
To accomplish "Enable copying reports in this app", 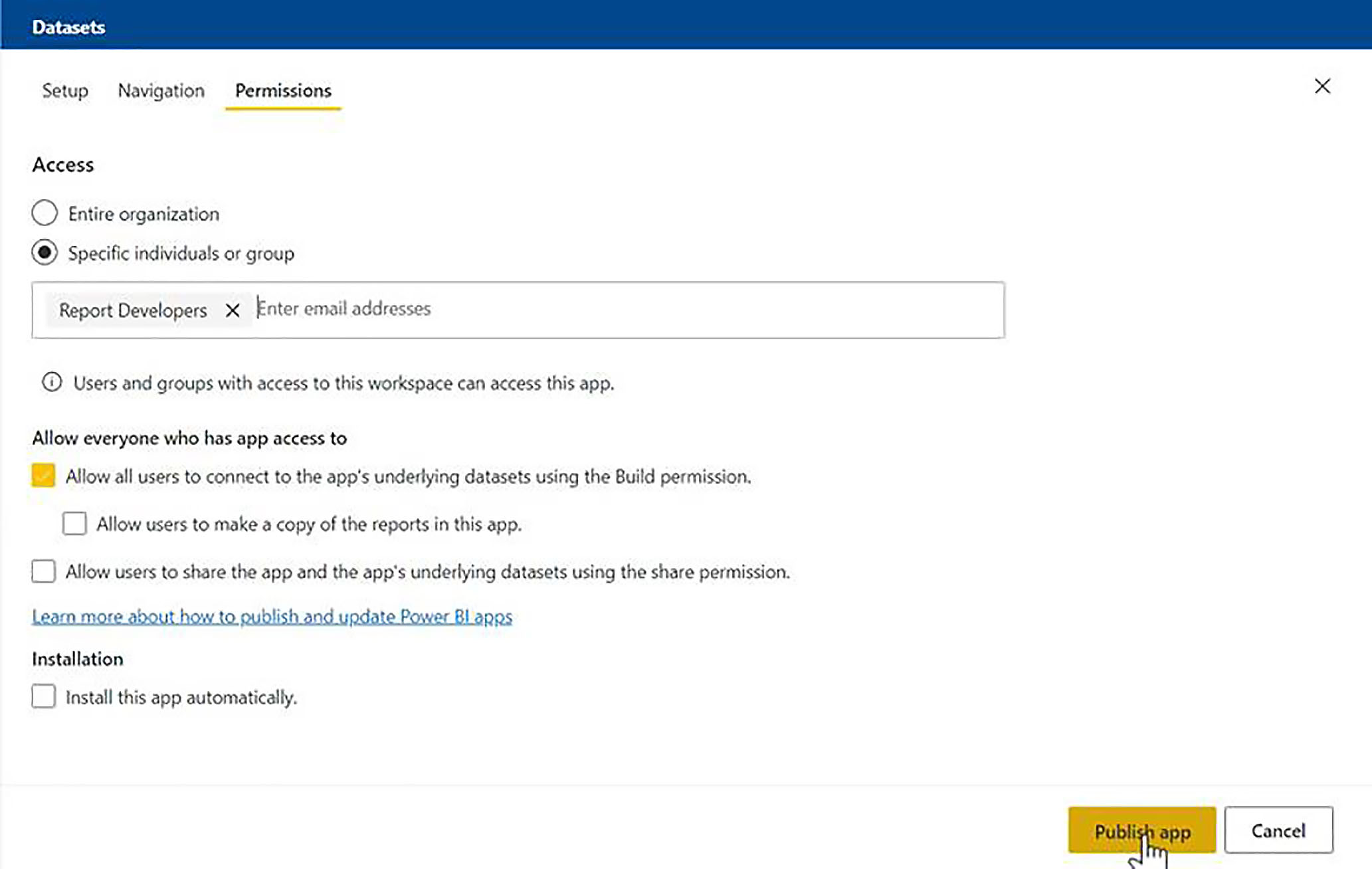I will point(74,524).
